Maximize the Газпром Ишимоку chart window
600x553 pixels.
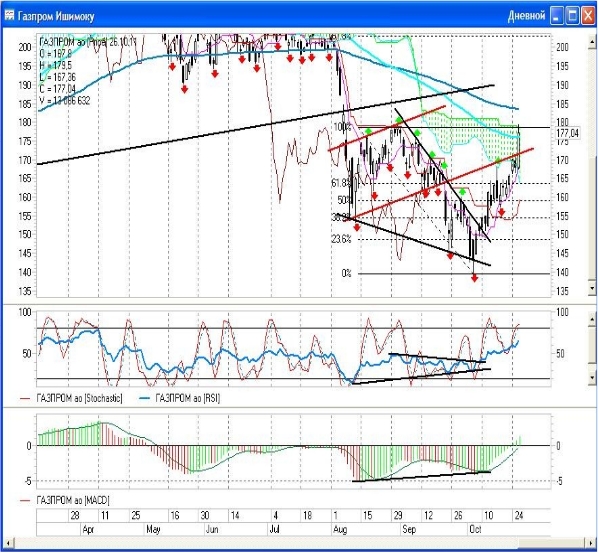(572, 16)
